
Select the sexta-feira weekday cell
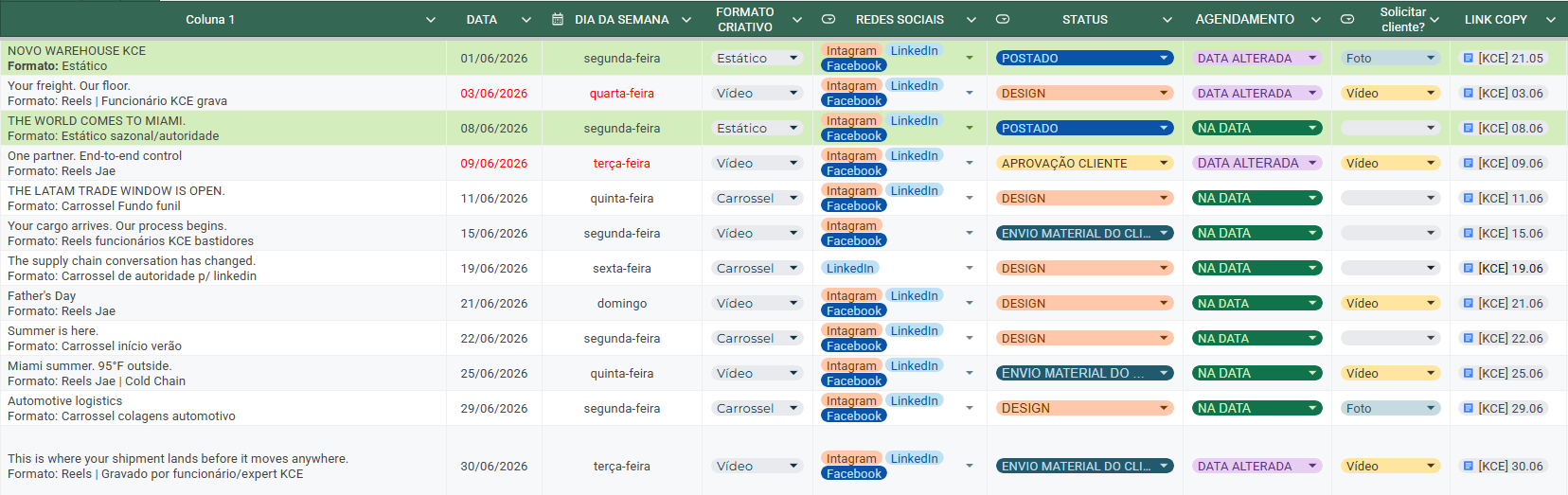pyautogui.click(x=622, y=268)
